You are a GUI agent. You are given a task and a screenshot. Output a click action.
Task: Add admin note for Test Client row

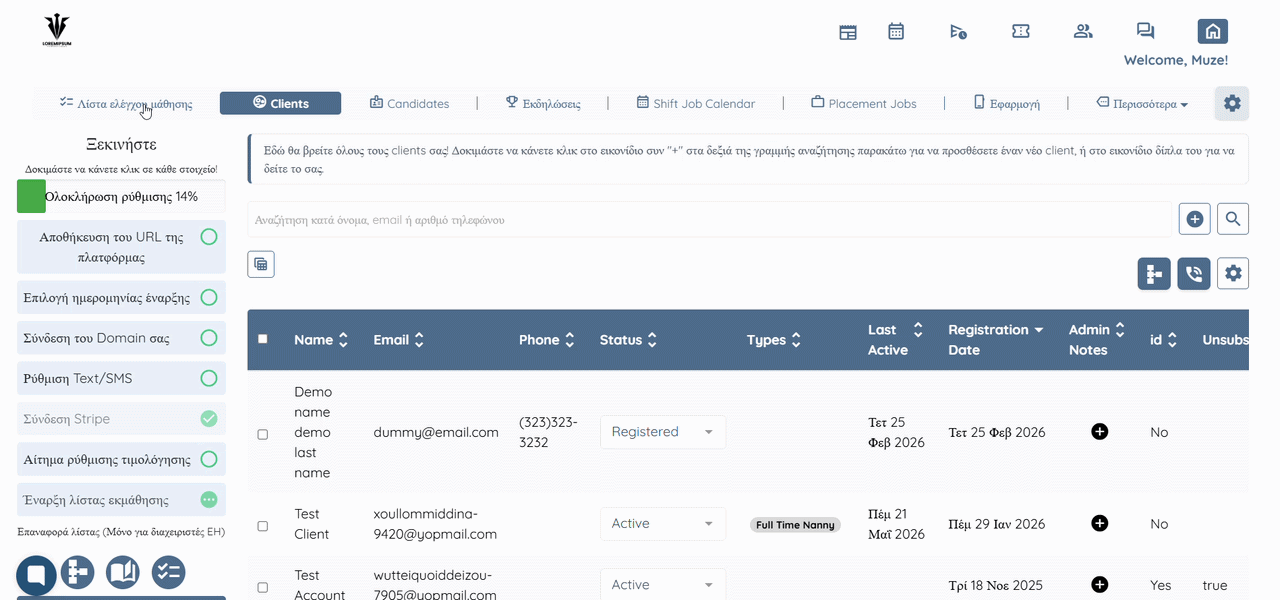(x=1100, y=523)
